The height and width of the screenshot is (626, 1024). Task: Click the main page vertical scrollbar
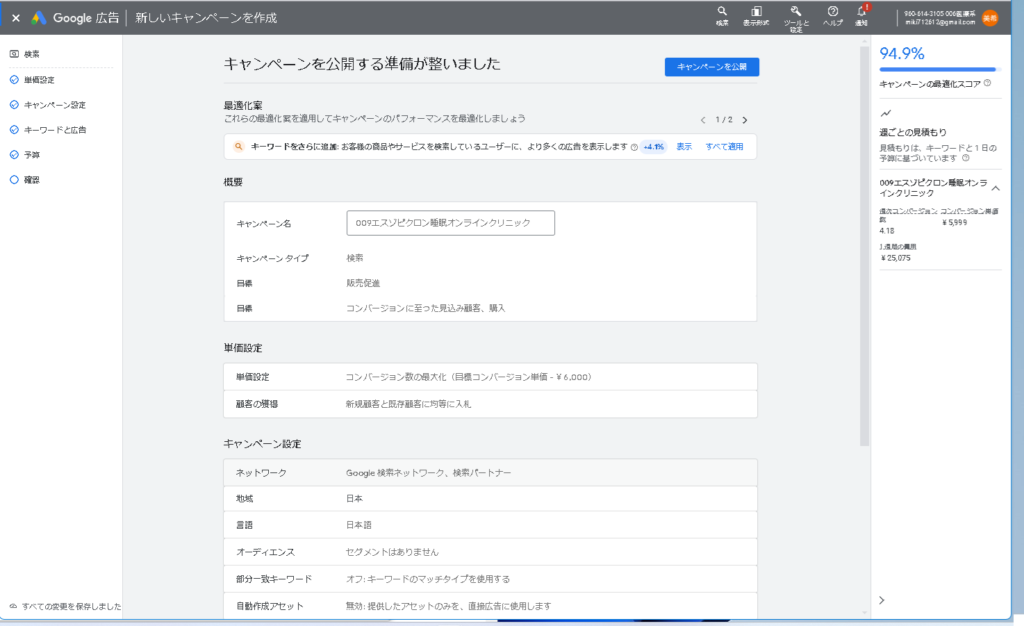tap(865, 245)
